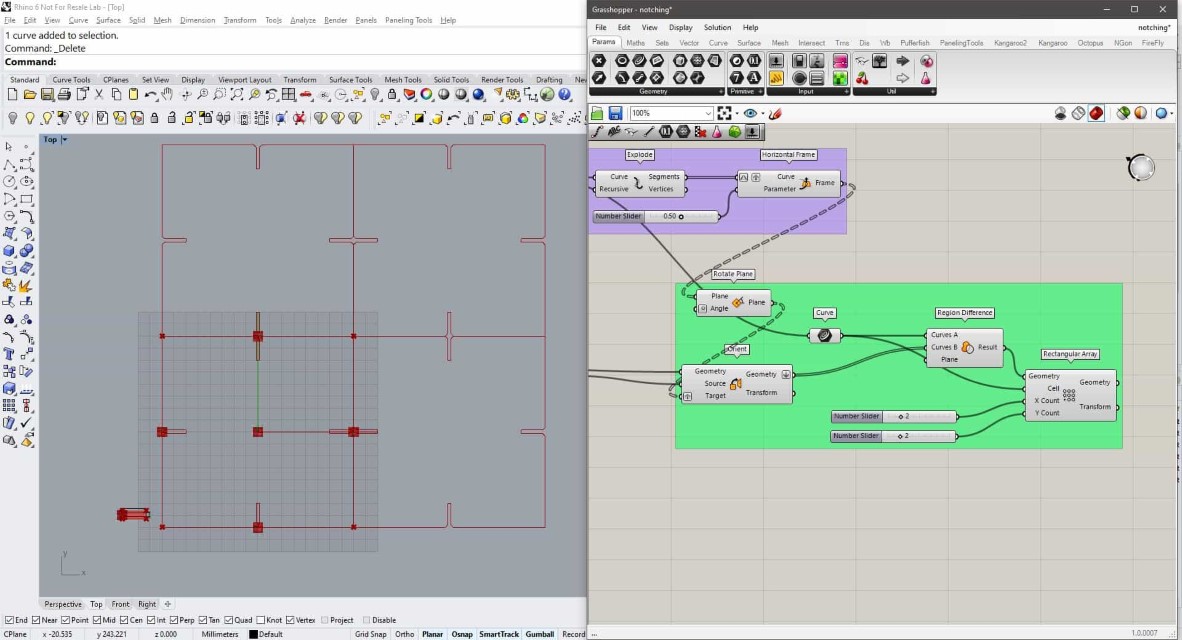
Task: Select the Text primitive A component icon
Action: click(x=754, y=78)
